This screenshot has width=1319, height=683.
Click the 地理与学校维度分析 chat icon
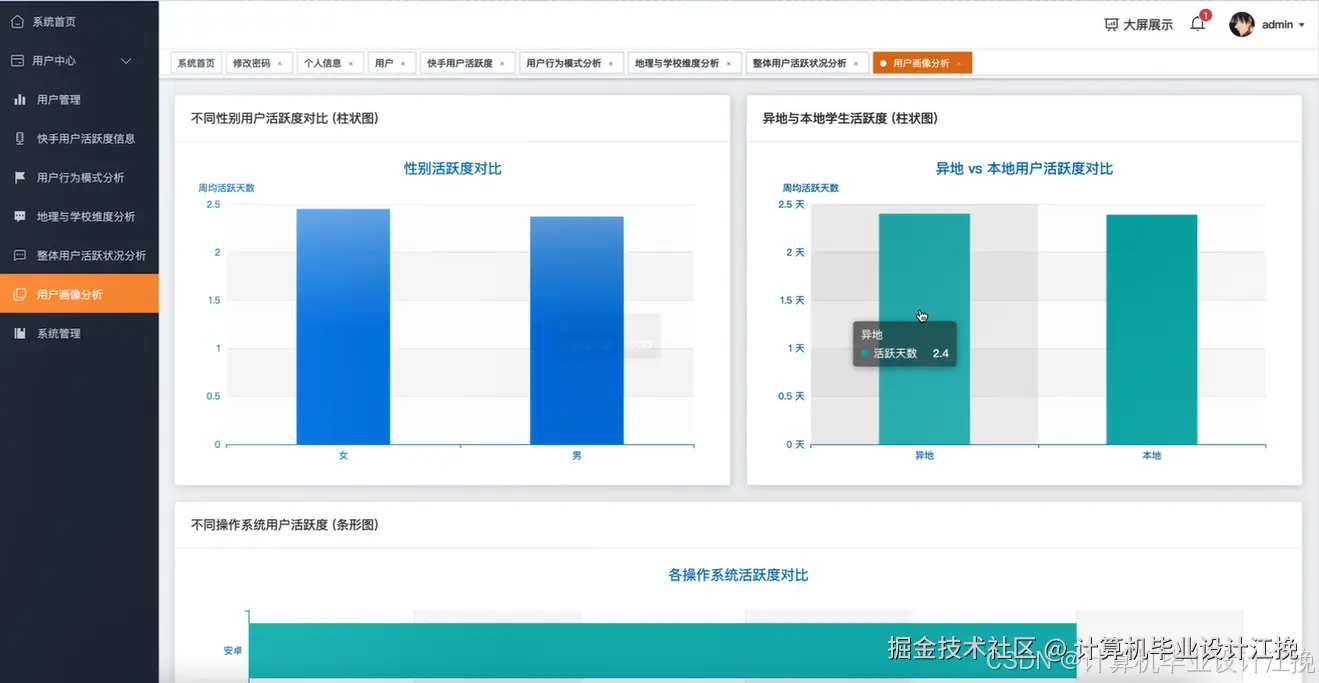tap(20, 216)
